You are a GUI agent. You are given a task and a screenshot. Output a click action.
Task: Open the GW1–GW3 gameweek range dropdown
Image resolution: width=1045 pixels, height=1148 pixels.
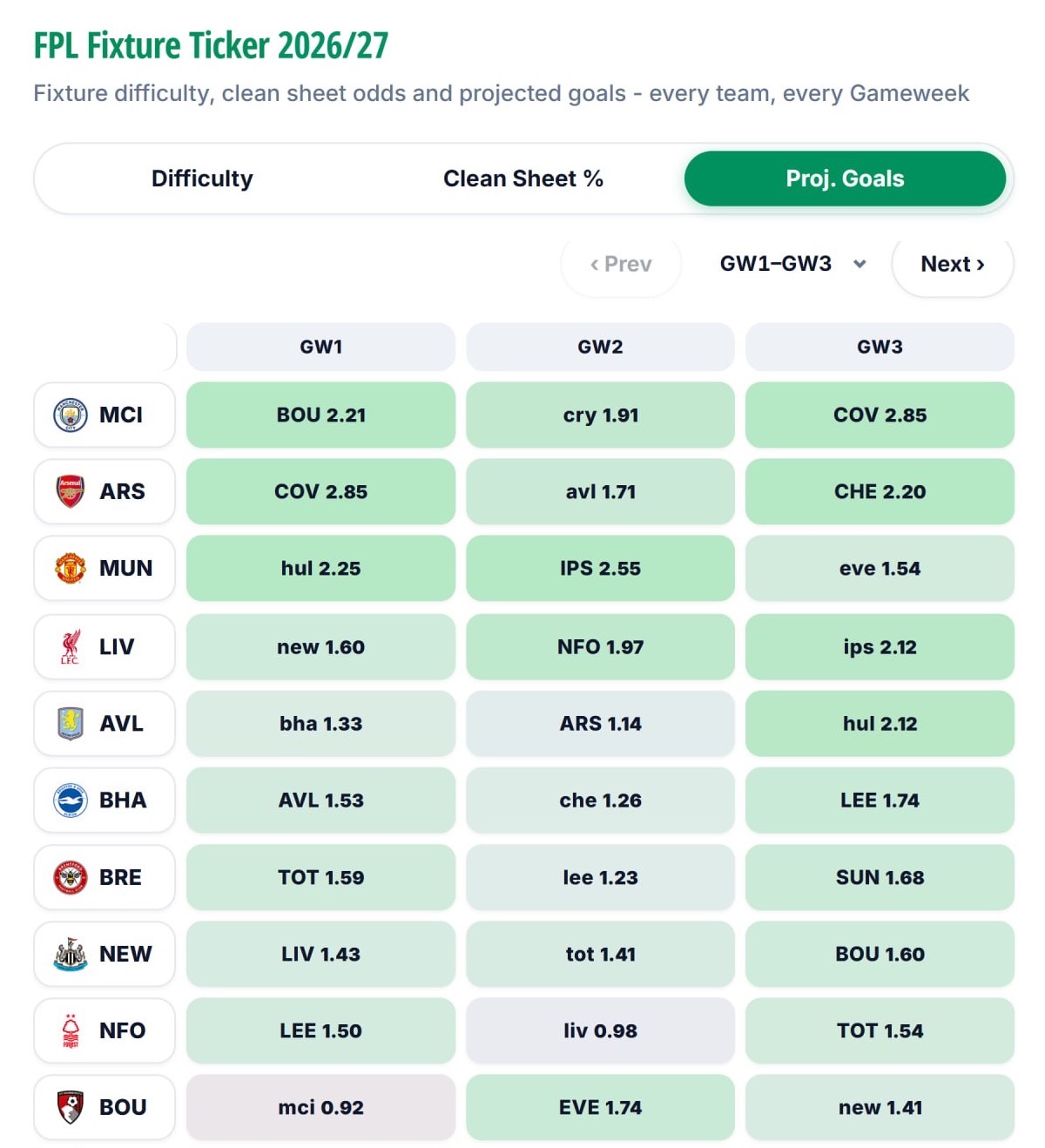coord(792,264)
